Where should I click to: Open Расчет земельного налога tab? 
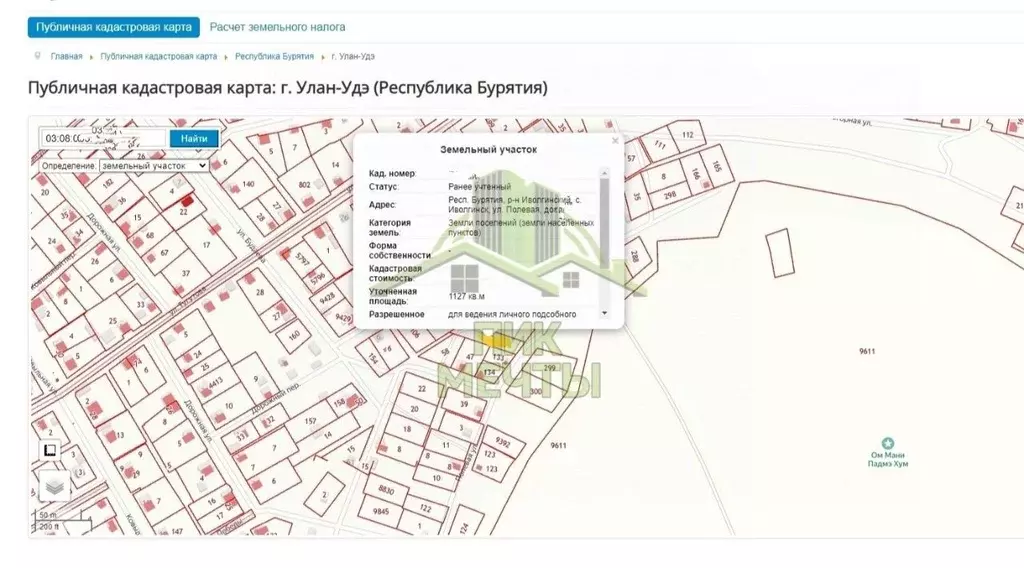pyautogui.click(x=277, y=27)
